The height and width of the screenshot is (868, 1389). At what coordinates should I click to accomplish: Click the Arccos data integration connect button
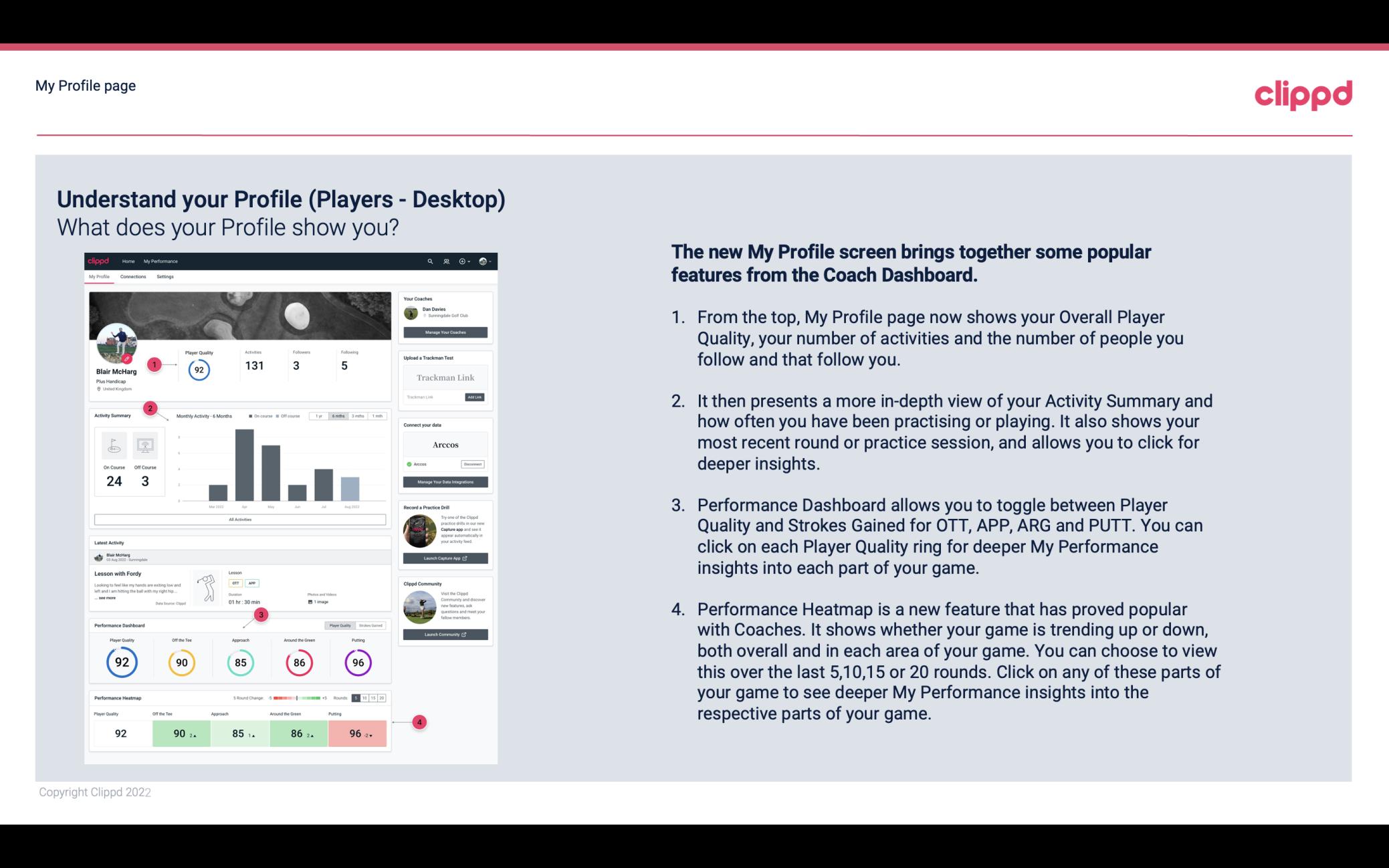pos(473,464)
